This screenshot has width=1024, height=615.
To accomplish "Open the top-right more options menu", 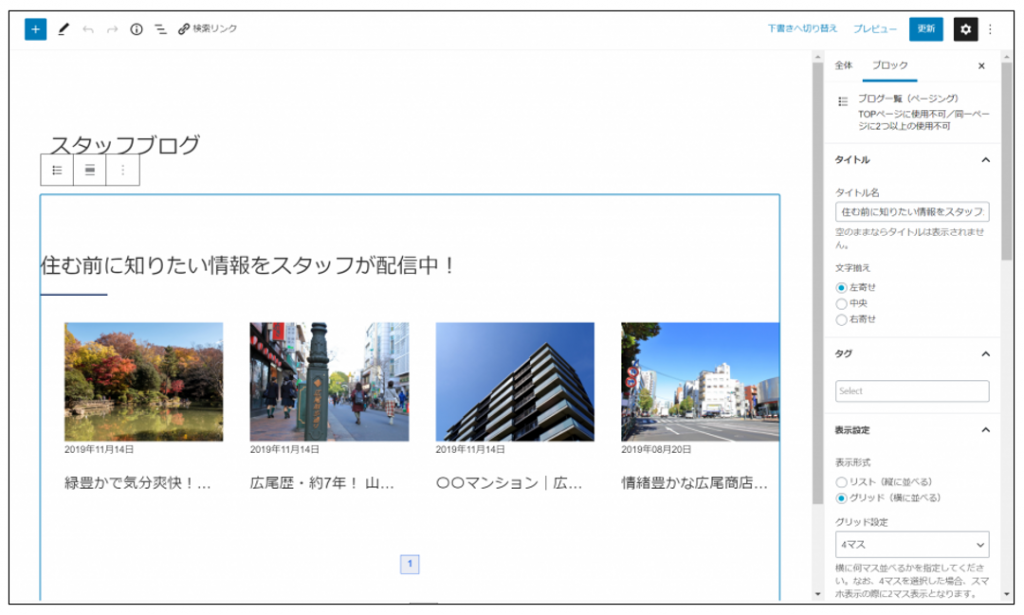I will coord(991,30).
